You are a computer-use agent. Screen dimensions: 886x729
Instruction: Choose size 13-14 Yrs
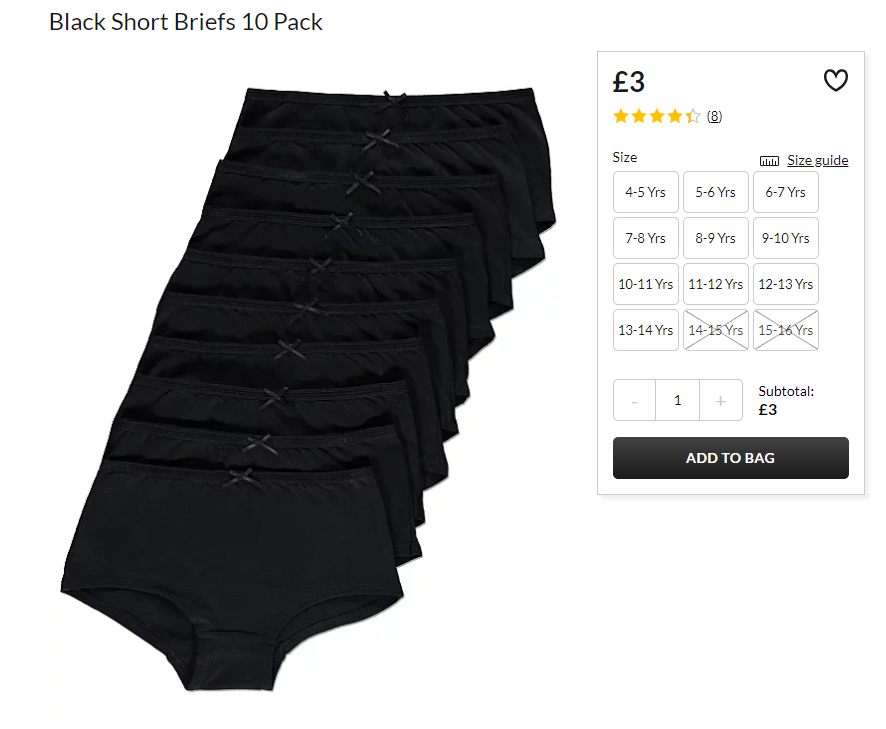(x=645, y=330)
